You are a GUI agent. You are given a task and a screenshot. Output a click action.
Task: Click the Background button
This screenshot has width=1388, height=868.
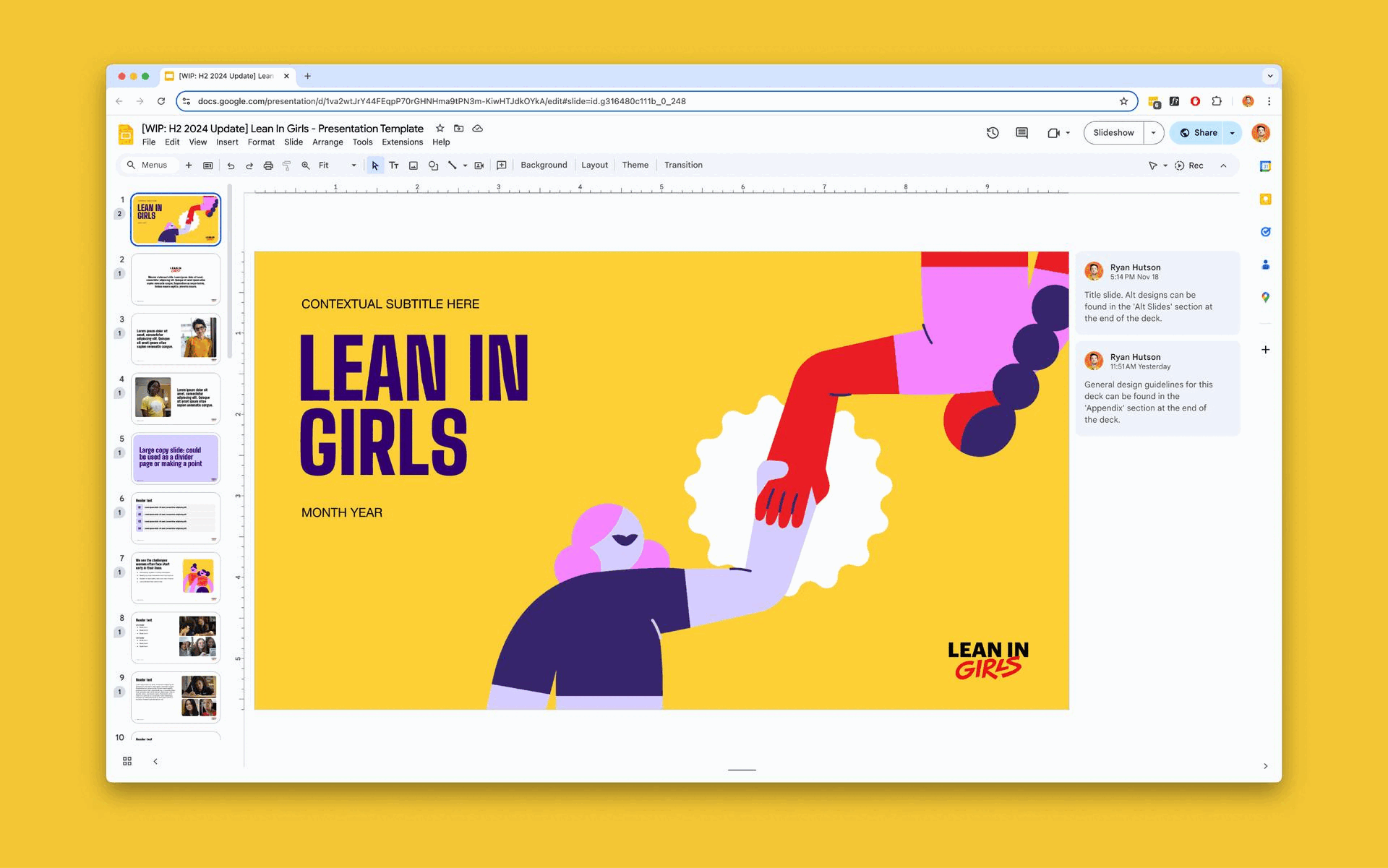click(x=544, y=166)
